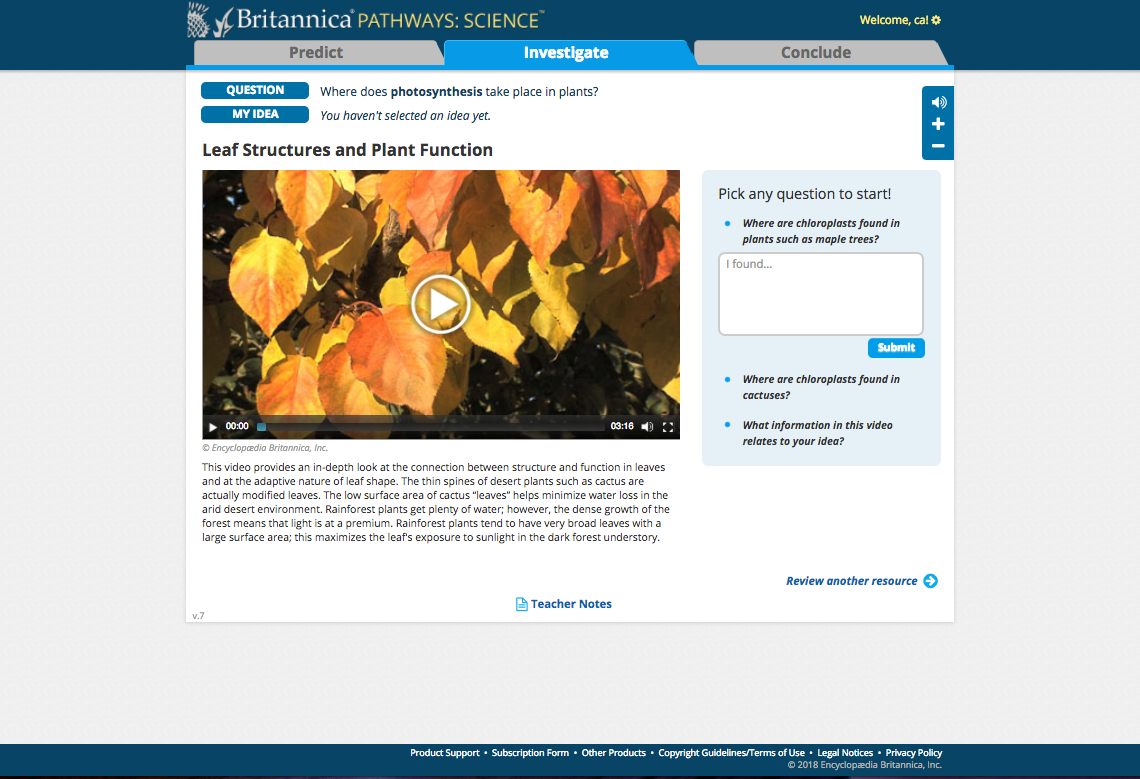Open the Teacher Notes document icon
This screenshot has width=1140, height=779.
click(521, 604)
